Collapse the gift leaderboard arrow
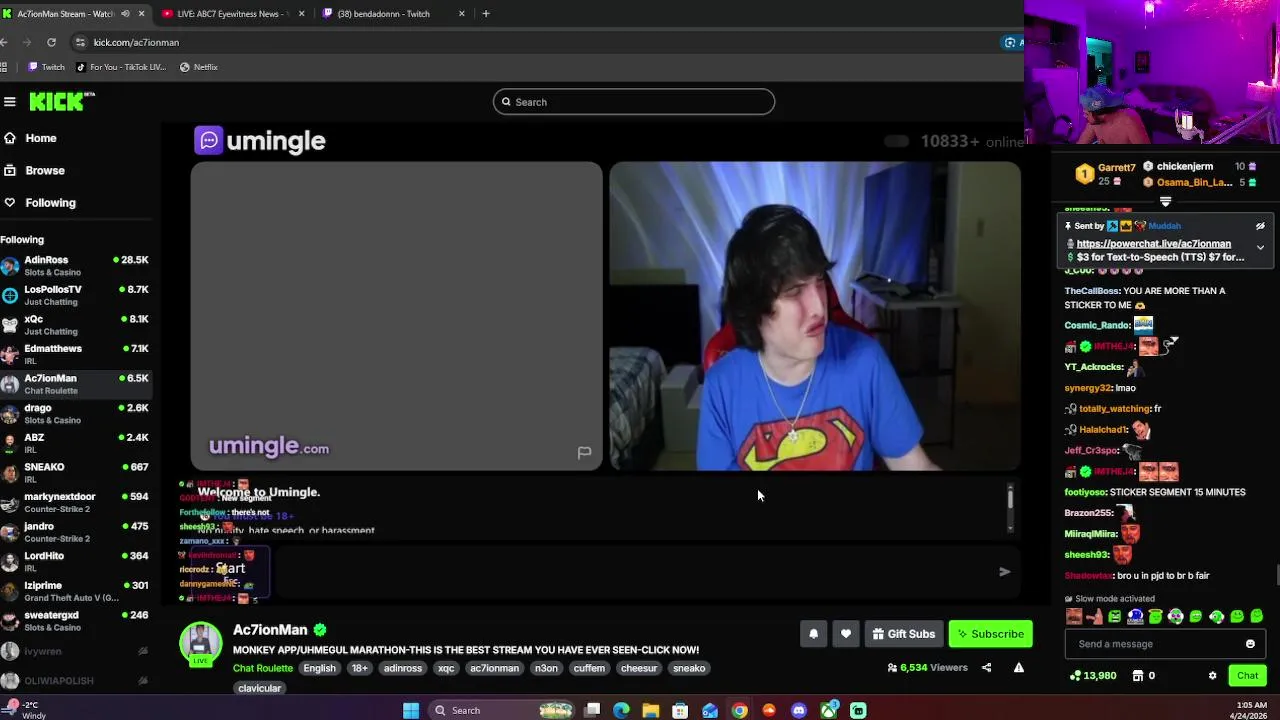Screen dimensions: 1280x720 1165,201
